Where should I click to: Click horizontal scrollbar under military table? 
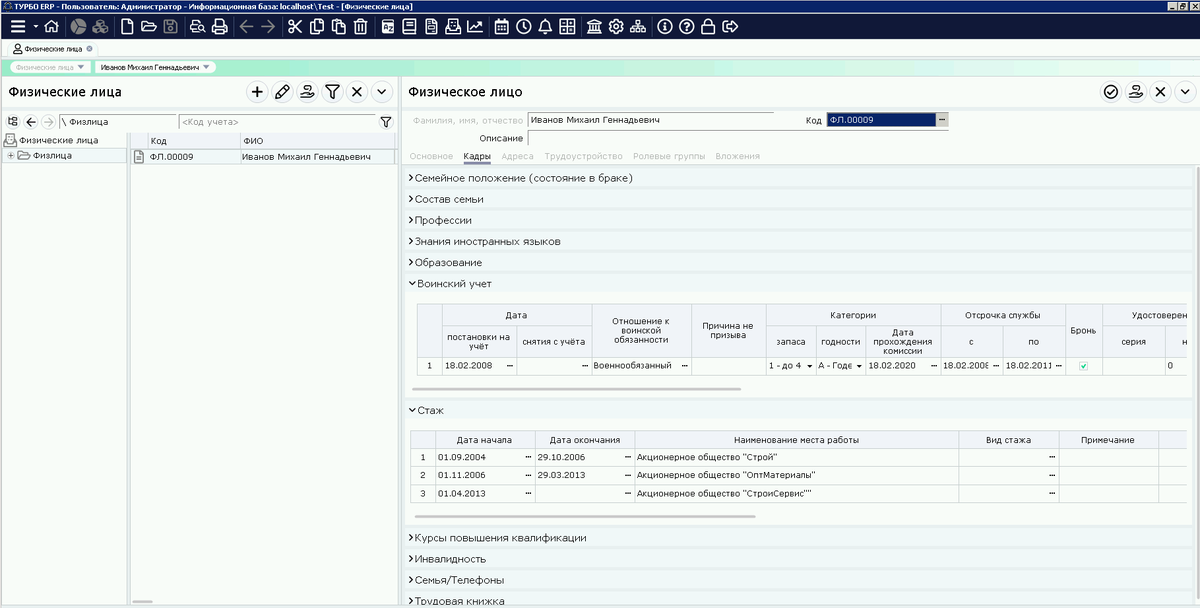pyautogui.click(x=577, y=389)
